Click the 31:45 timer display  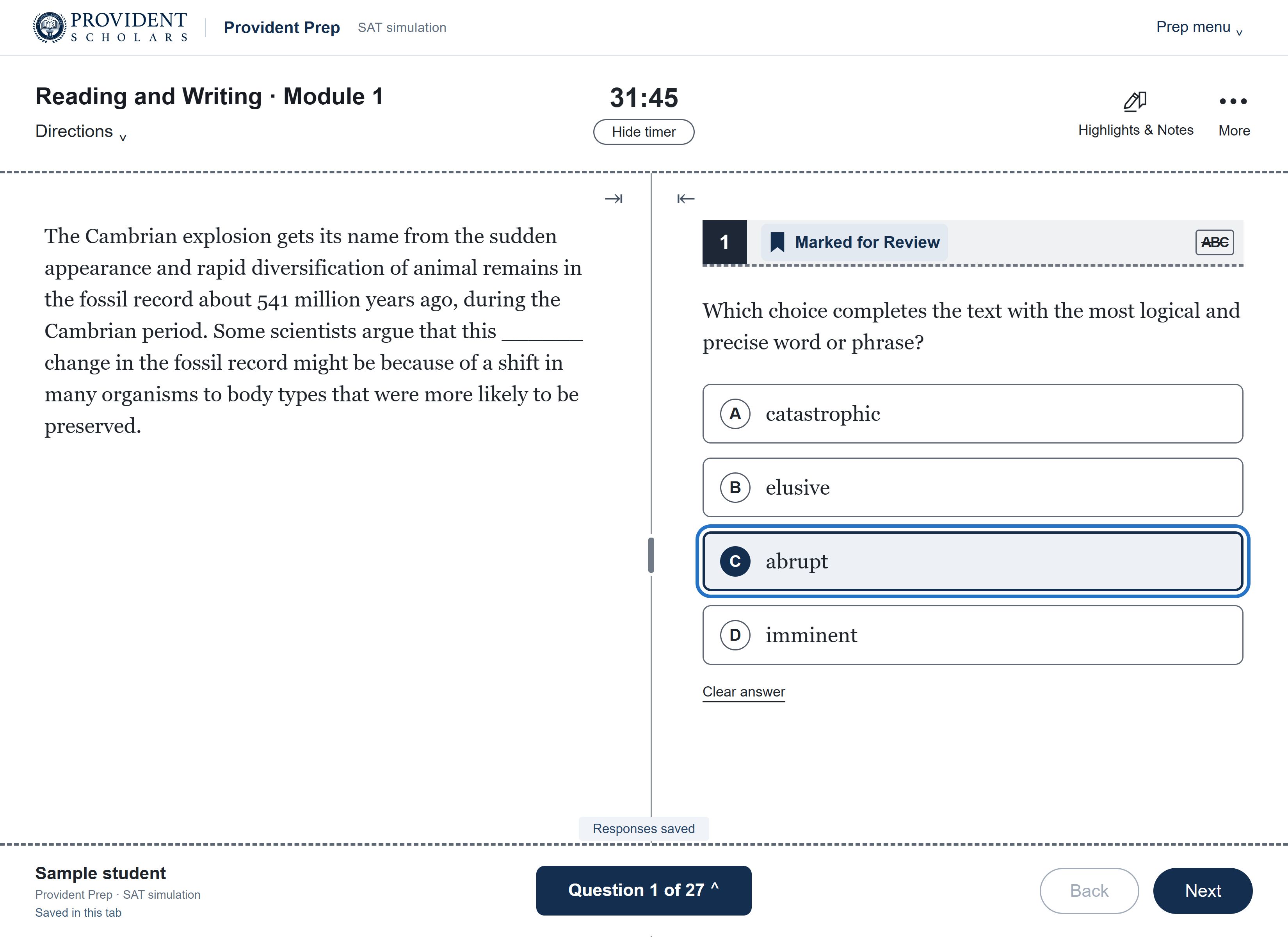(x=644, y=98)
